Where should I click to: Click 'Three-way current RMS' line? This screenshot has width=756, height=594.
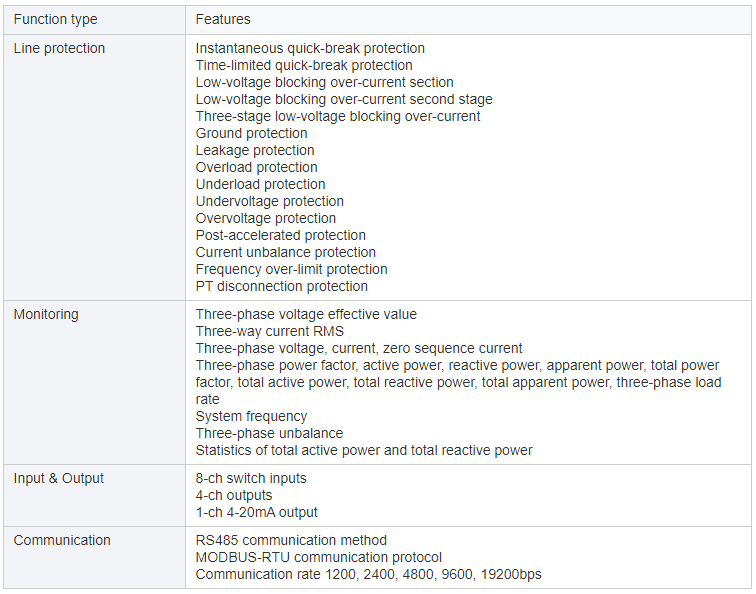click(x=270, y=331)
